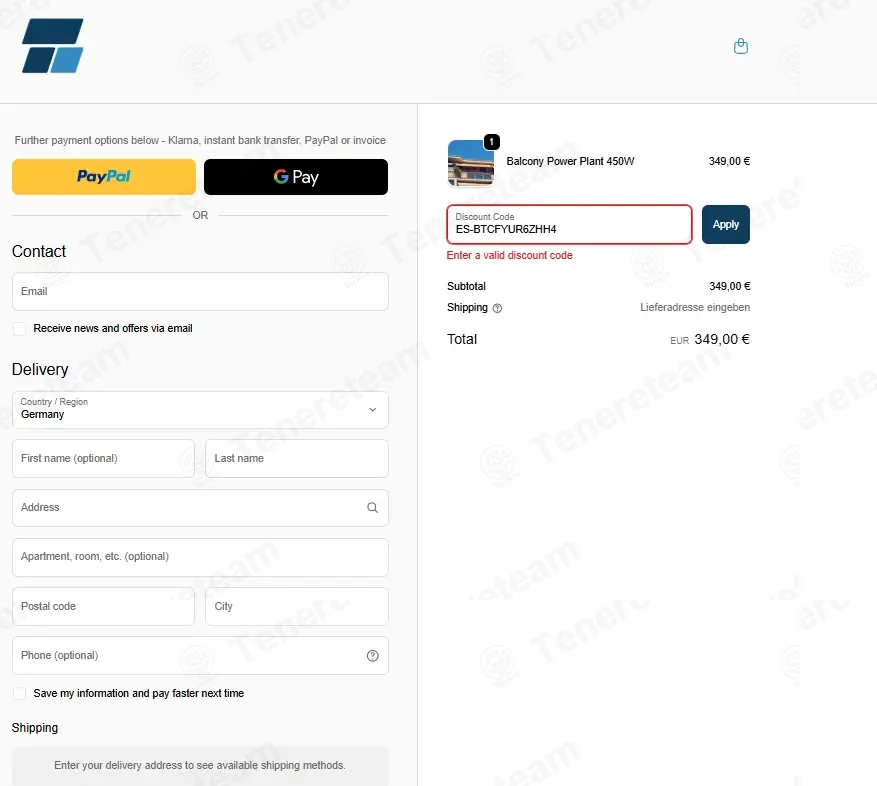
Task: Show shipping info question mark icon
Action: [x=497, y=308]
